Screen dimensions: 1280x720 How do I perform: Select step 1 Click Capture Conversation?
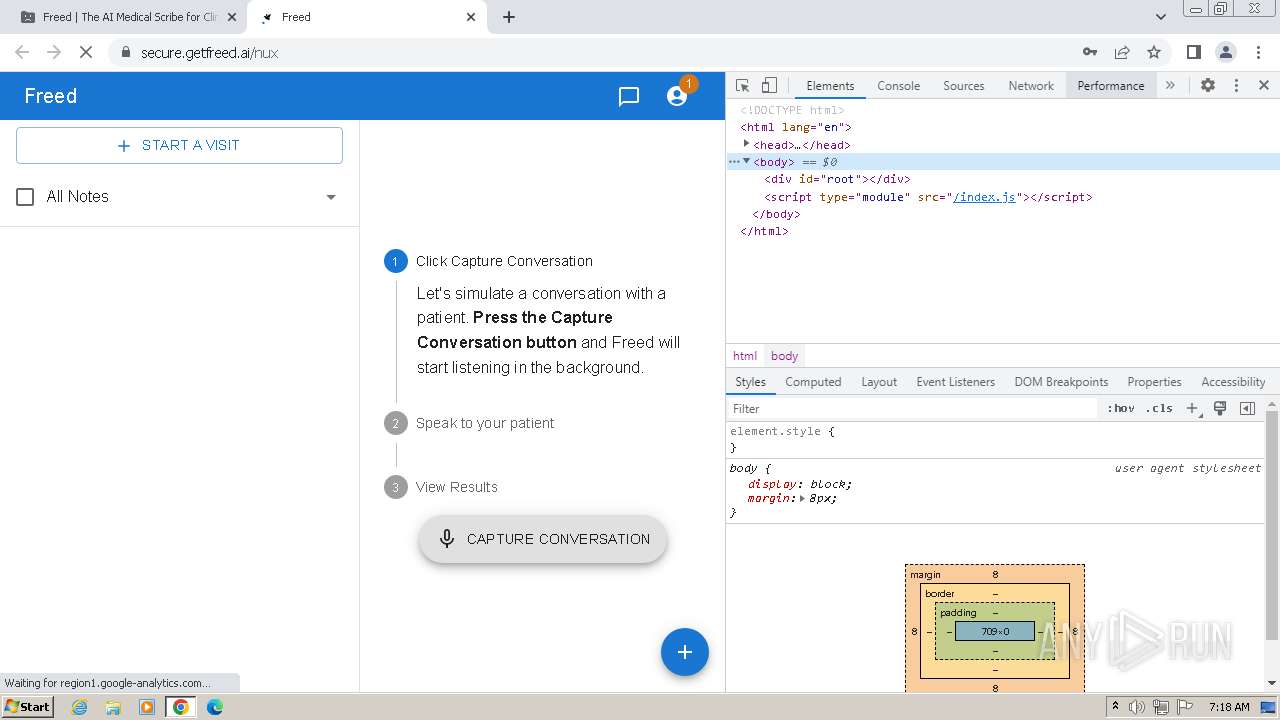tap(489, 261)
